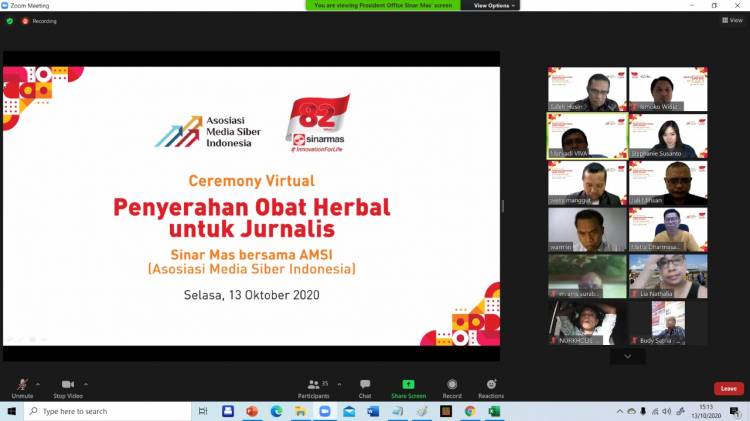Select Salih Husin's video thumbnail
The image size is (750, 421).
coord(587,89)
